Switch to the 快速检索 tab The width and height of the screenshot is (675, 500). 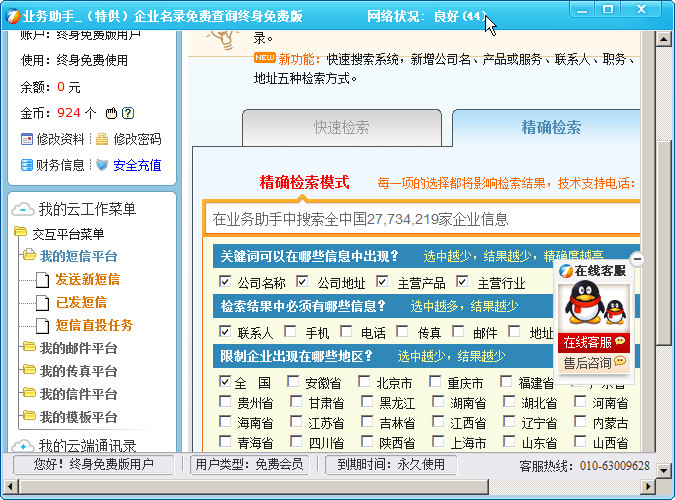tap(342, 127)
